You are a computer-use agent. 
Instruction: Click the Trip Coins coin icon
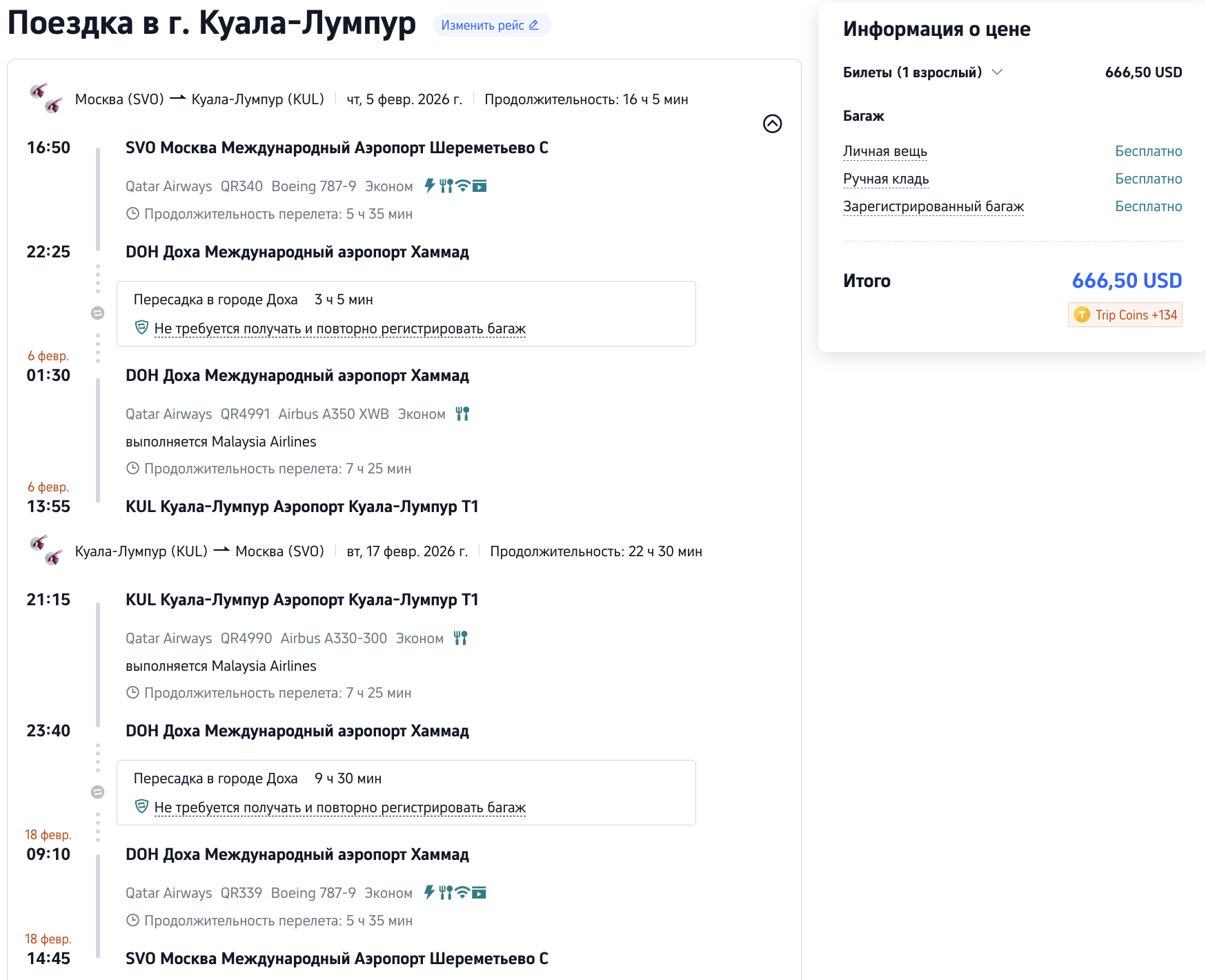coord(1082,315)
